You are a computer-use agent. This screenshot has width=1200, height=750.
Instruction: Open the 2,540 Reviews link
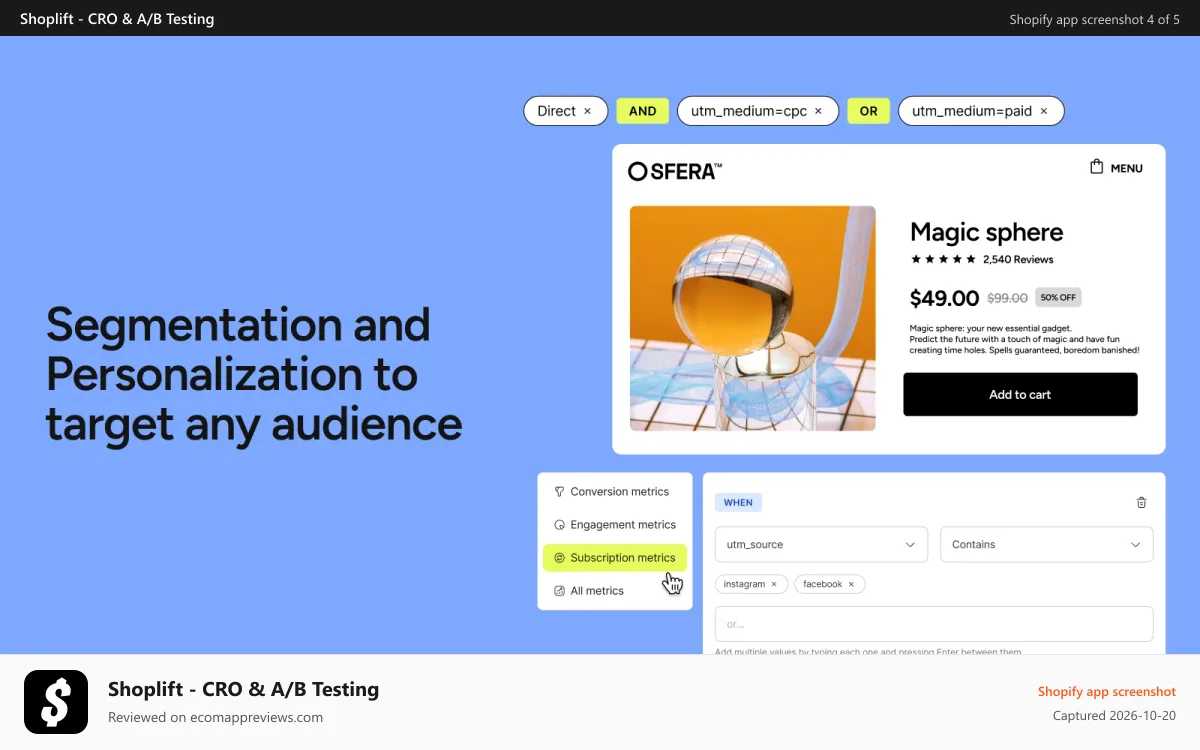click(1018, 259)
